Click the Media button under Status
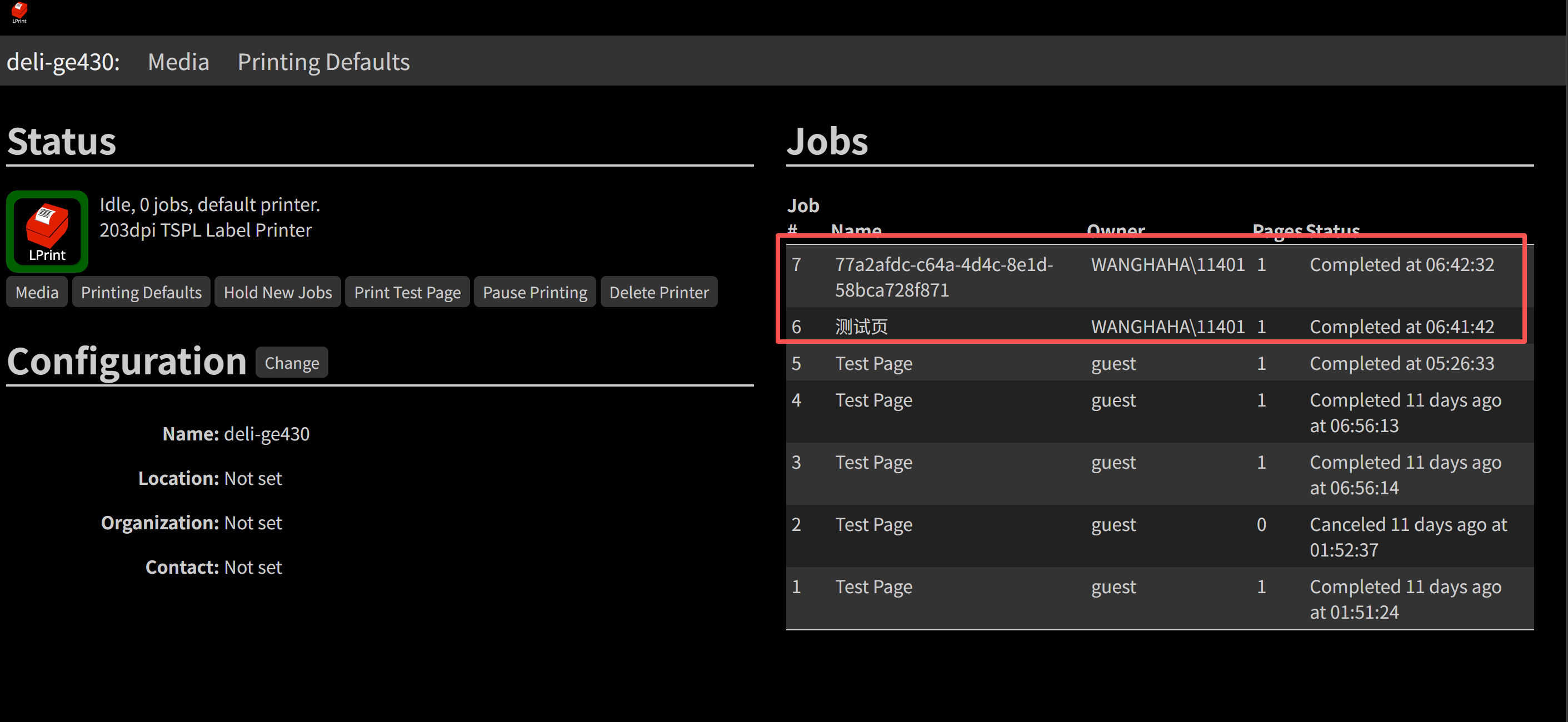 [x=37, y=292]
